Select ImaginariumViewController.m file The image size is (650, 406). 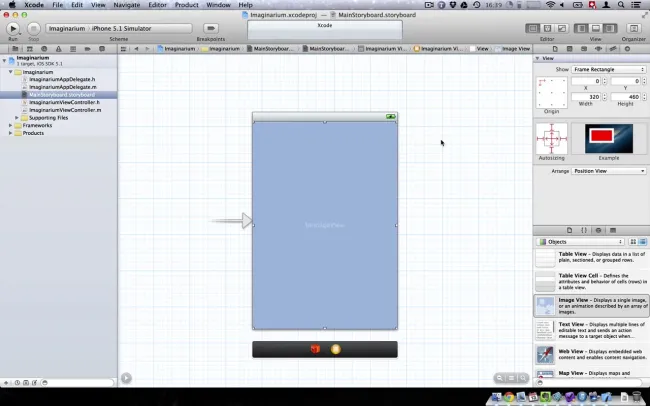point(65,110)
